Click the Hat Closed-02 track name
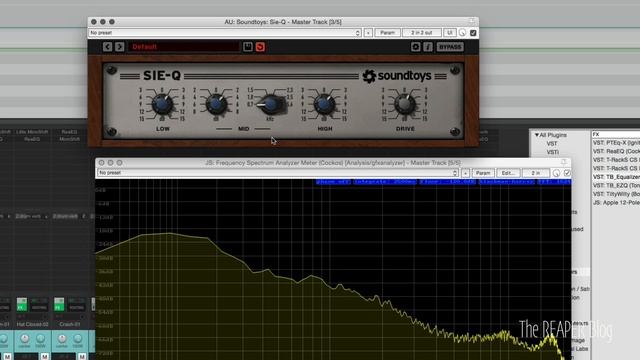640x360 pixels. (x=32, y=324)
